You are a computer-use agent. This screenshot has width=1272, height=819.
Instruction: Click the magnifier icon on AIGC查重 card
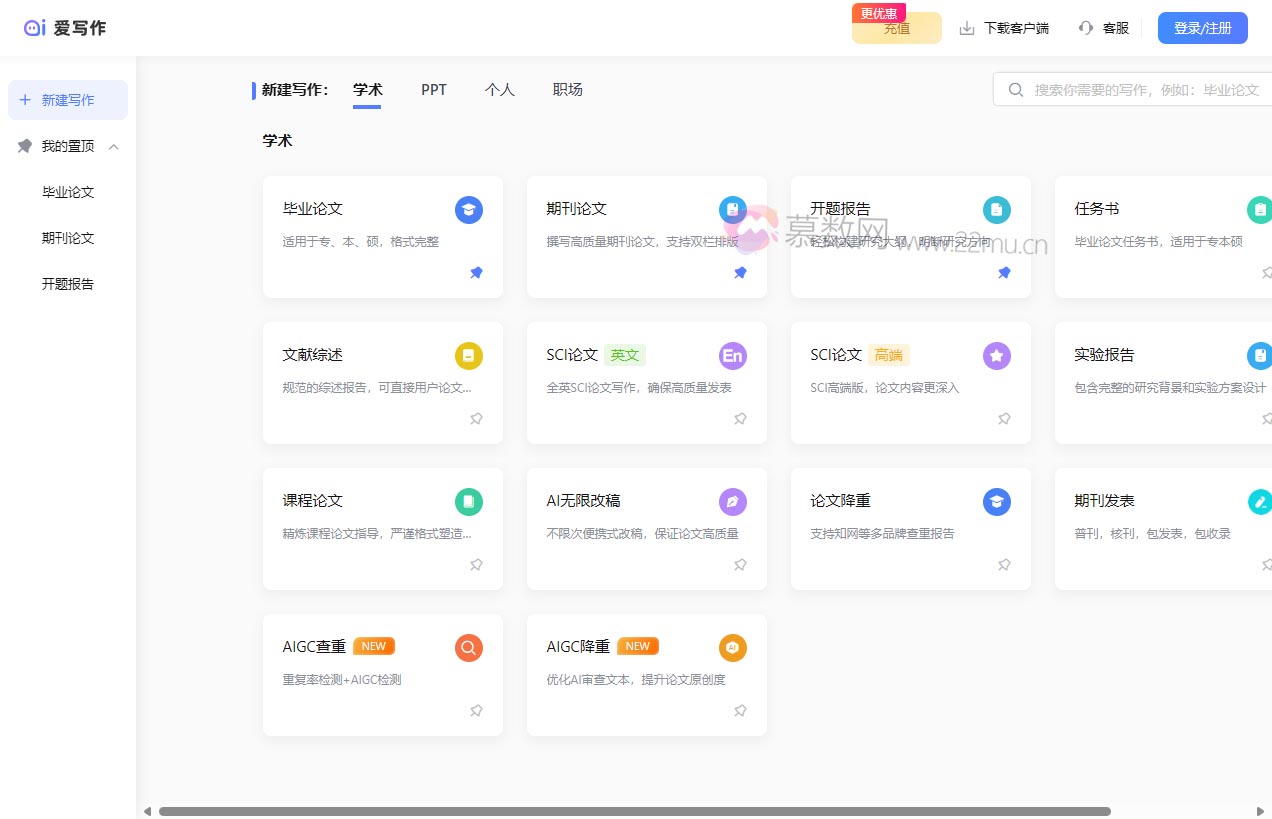click(x=468, y=648)
